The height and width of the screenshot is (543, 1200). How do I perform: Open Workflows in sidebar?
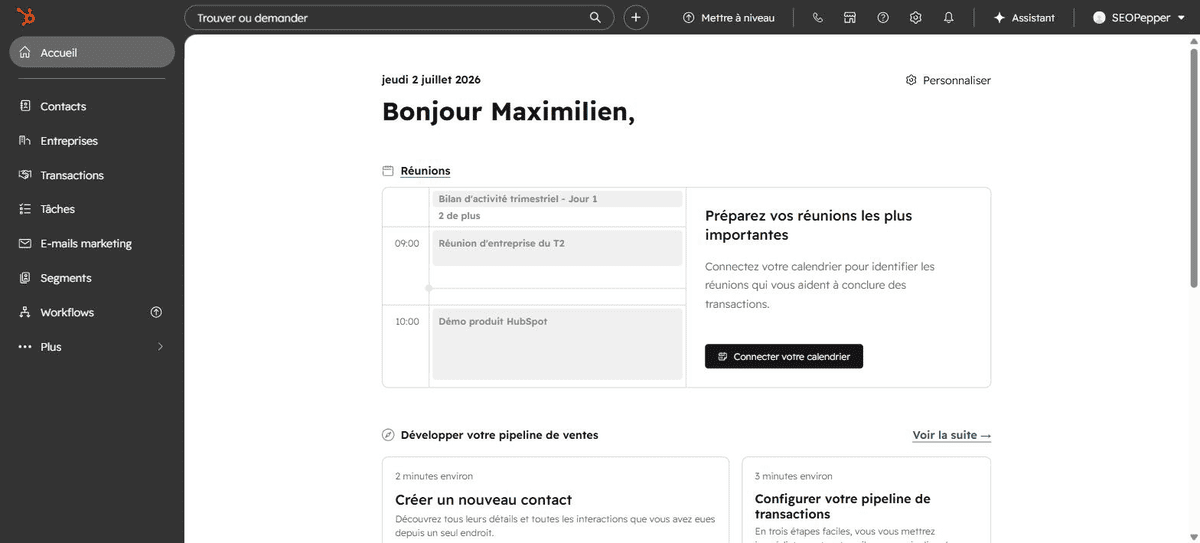[92, 312]
